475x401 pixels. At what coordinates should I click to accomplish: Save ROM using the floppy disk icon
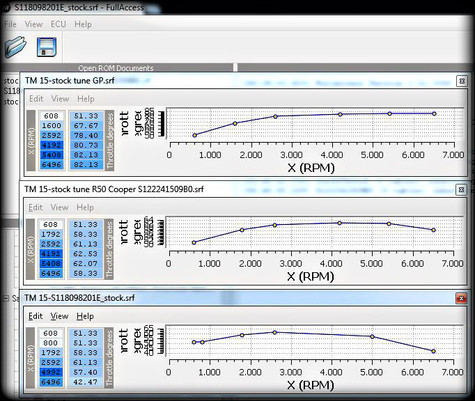point(46,47)
